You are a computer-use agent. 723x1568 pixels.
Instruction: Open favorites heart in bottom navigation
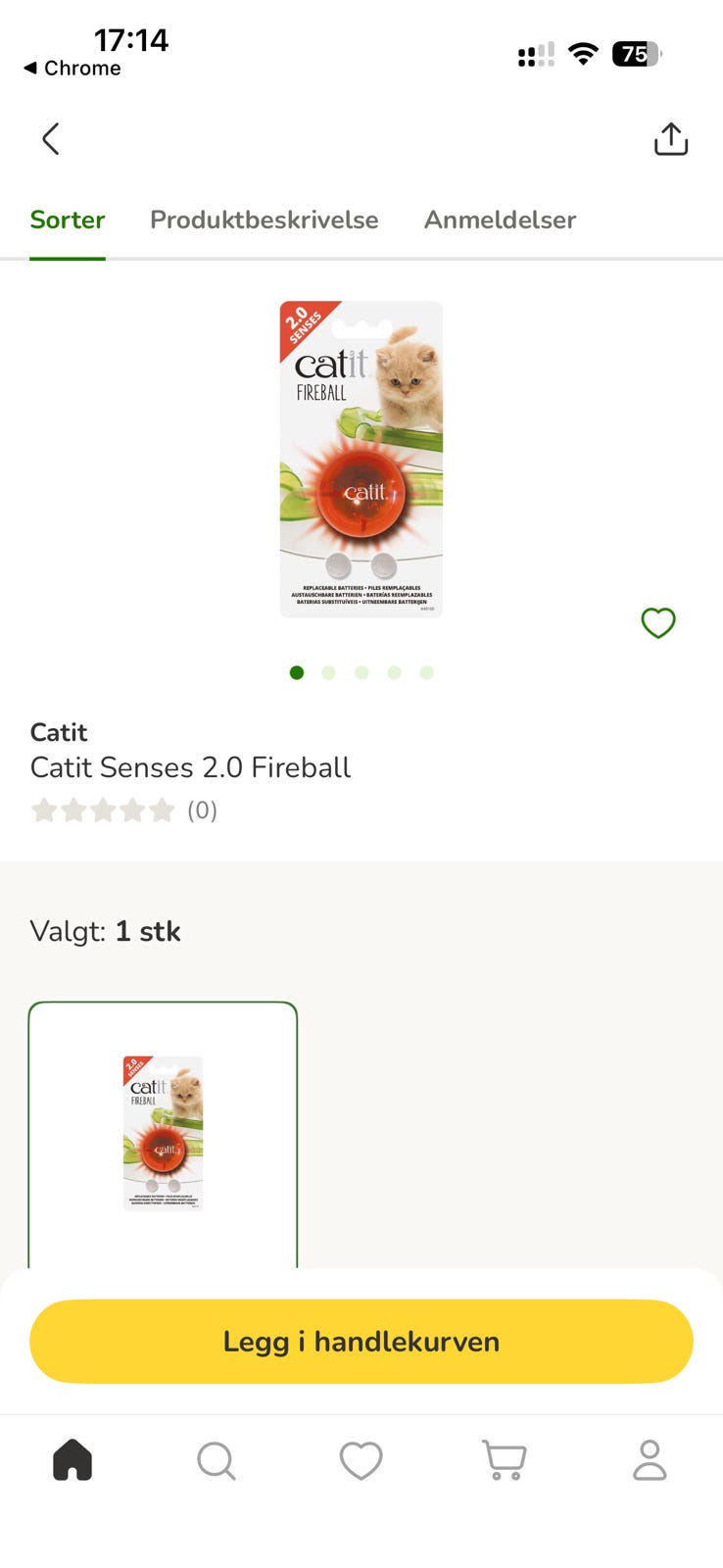(x=361, y=1460)
